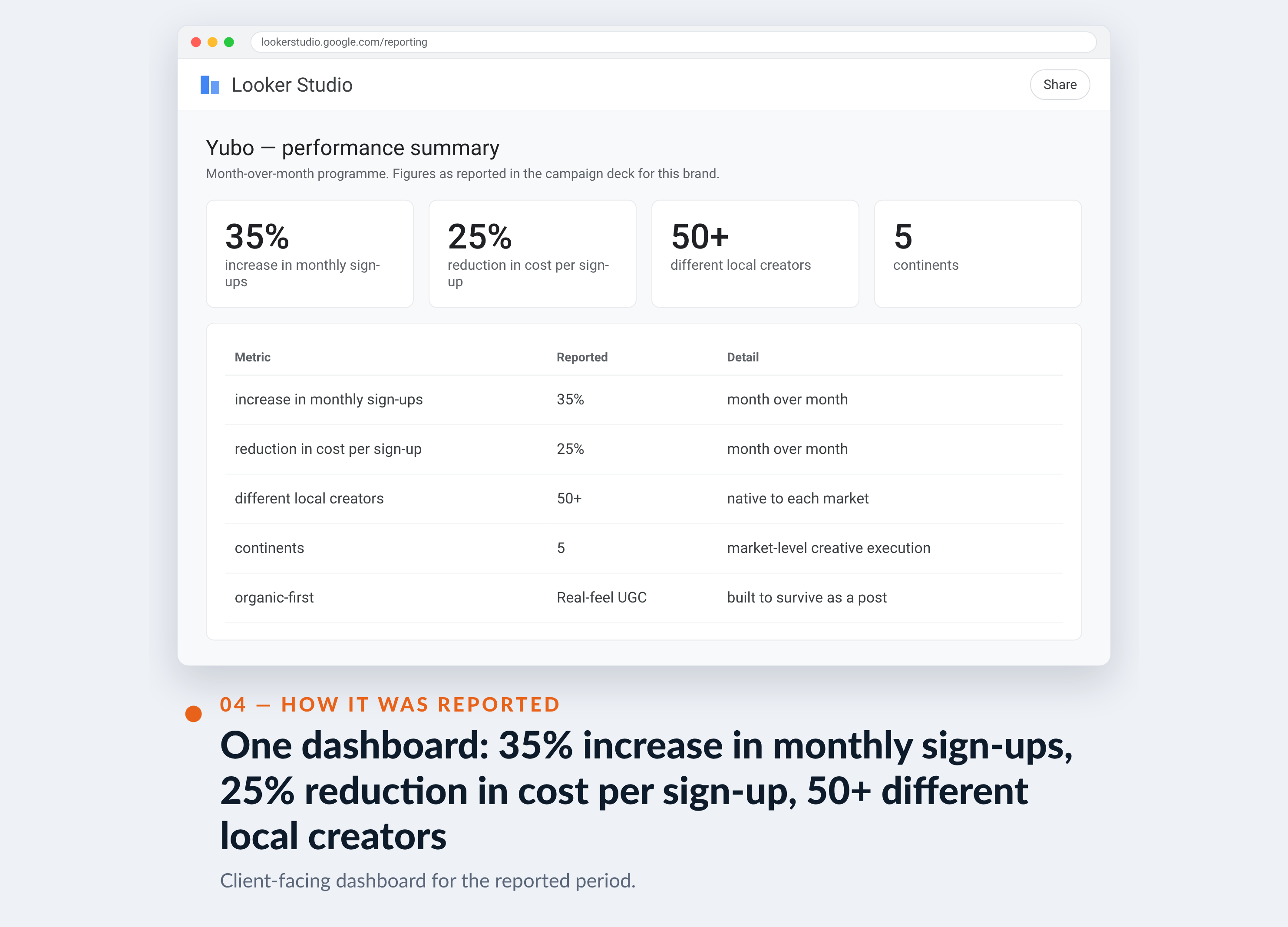
Task: Minimize the window with the yellow button
Action: 212,42
